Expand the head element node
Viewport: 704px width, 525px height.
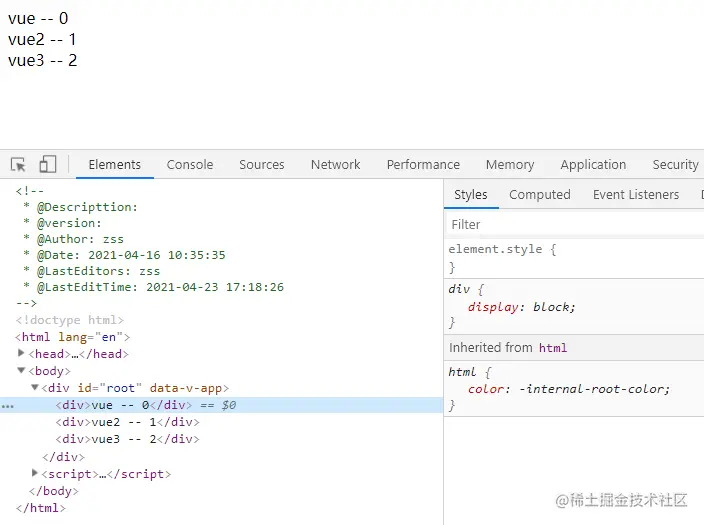click(x=22, y=353)
